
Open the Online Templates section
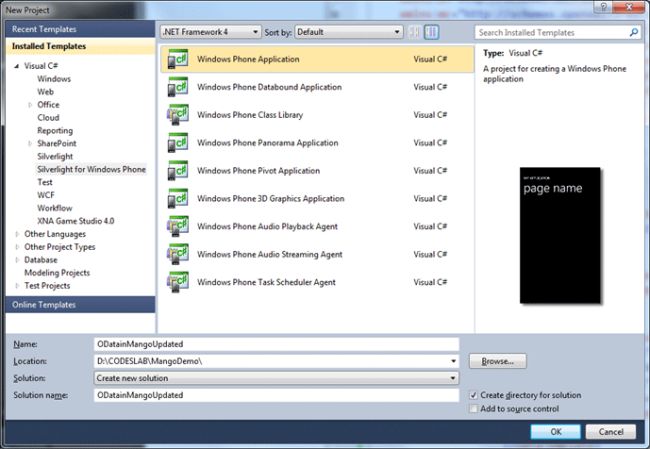pyautogui.click(x=80, y=305)
